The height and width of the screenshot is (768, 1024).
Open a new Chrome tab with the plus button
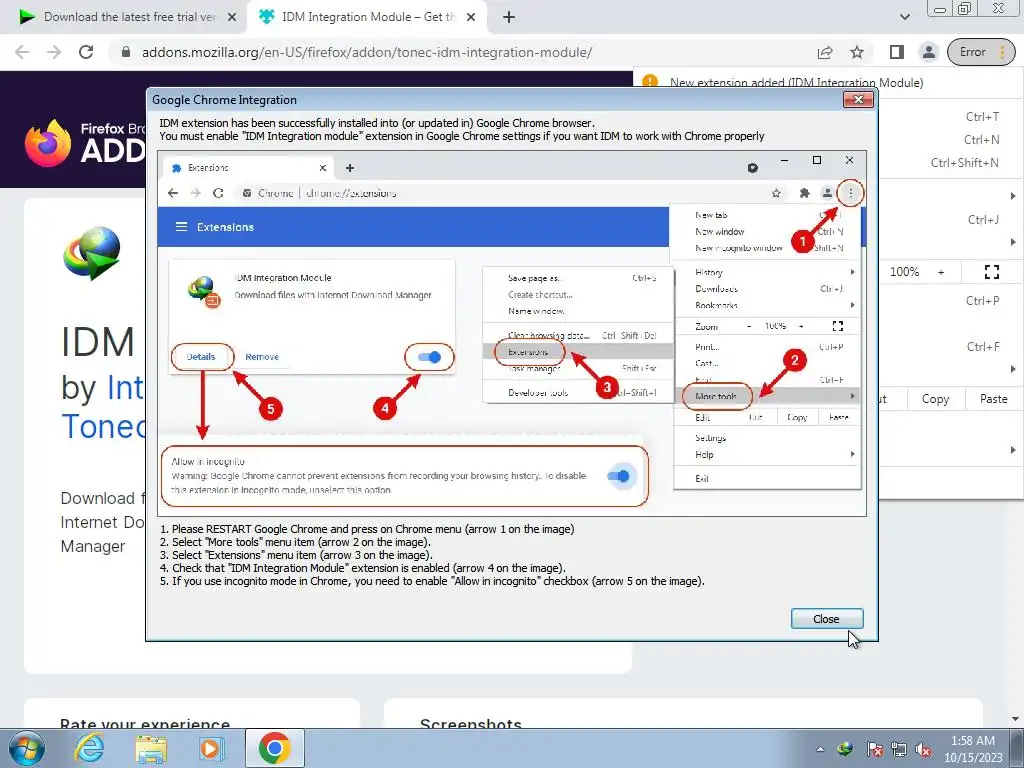point(509,17)
